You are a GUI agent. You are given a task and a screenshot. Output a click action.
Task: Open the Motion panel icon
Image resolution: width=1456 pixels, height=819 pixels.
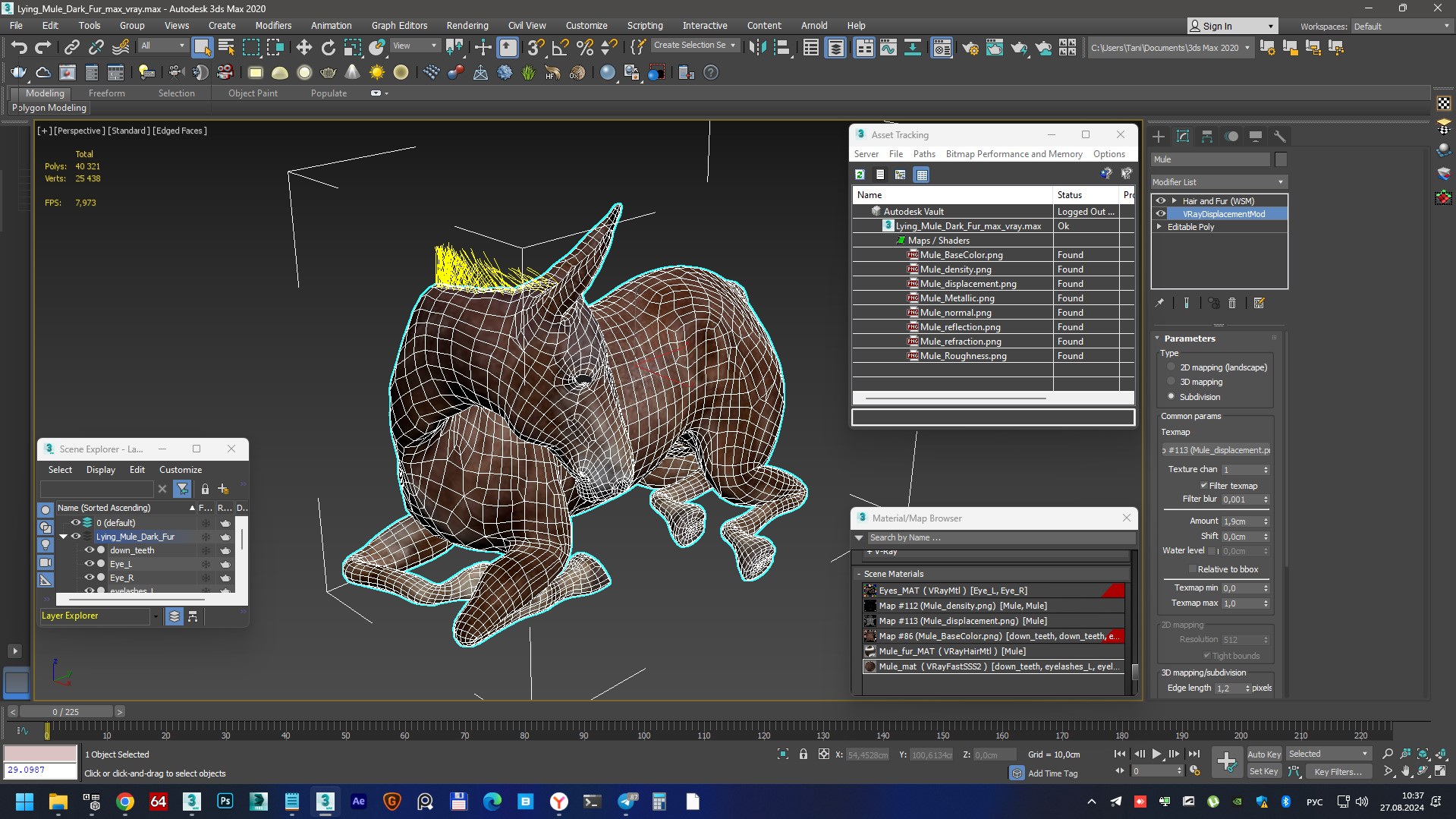pos(1231,137)
